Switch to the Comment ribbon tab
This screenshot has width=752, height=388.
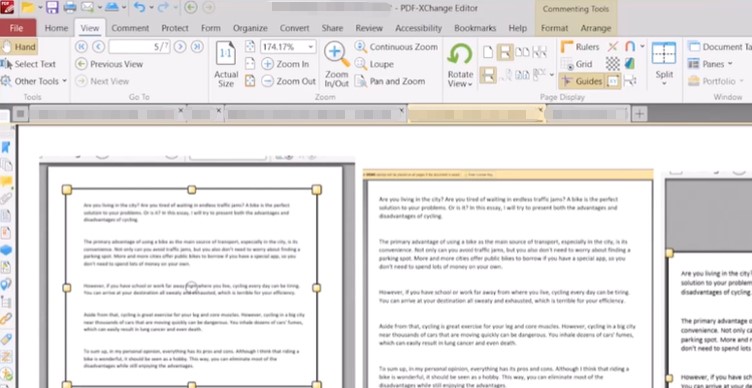[129, 28]
